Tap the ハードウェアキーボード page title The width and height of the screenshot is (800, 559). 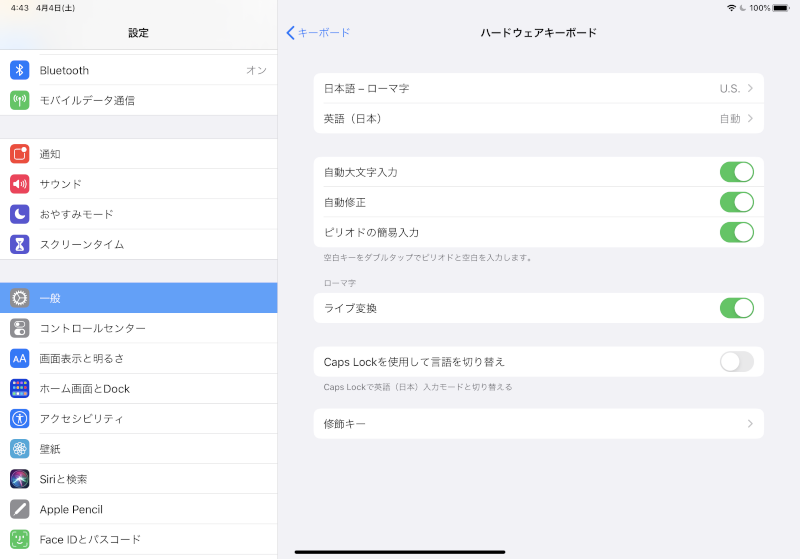(538, 33)
